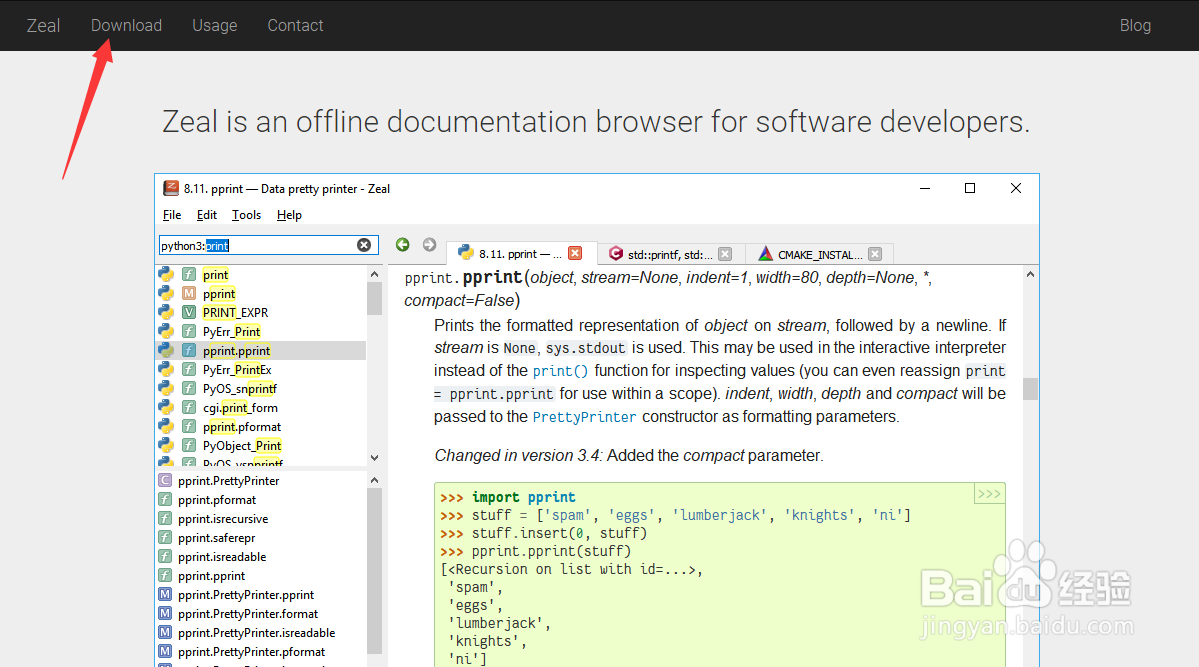Open pprint.isrecursive in index list
Screen dimensions: 1199x667
tap(223, 519)
